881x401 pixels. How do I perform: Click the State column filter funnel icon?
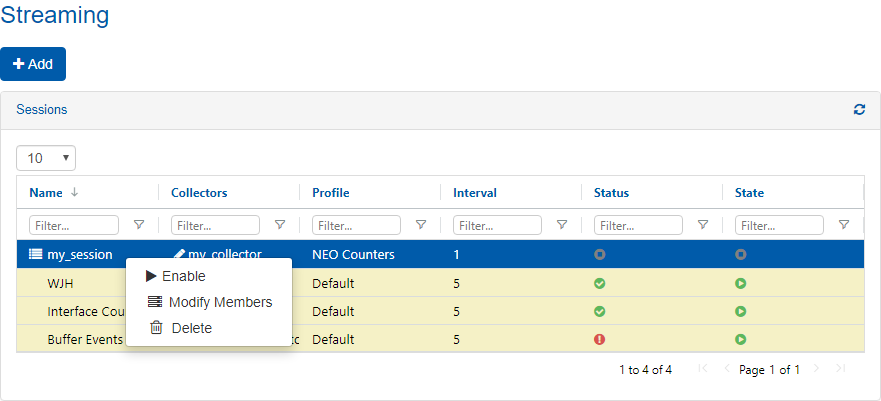[x=844, y=225]
